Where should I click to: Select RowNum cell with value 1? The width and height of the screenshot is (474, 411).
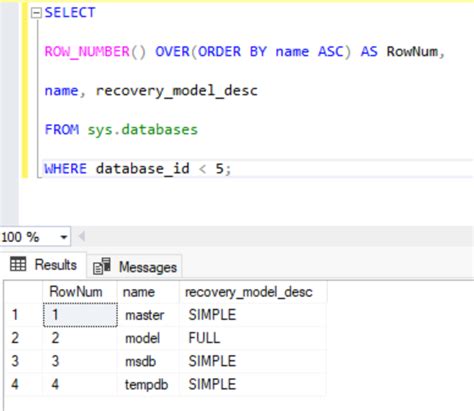(80, 315)
